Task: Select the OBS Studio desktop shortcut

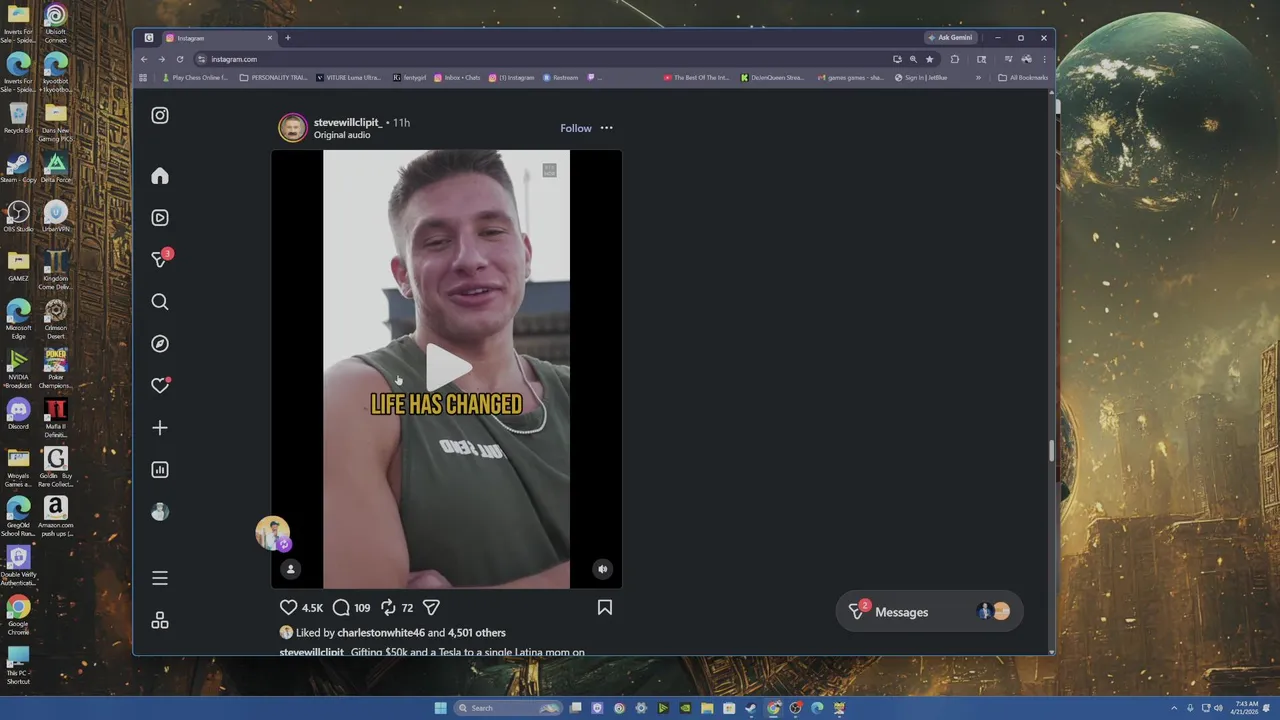Action: point(18,217)
